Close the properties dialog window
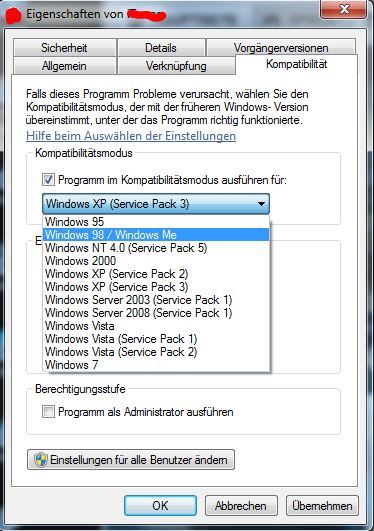 [344, 9]
